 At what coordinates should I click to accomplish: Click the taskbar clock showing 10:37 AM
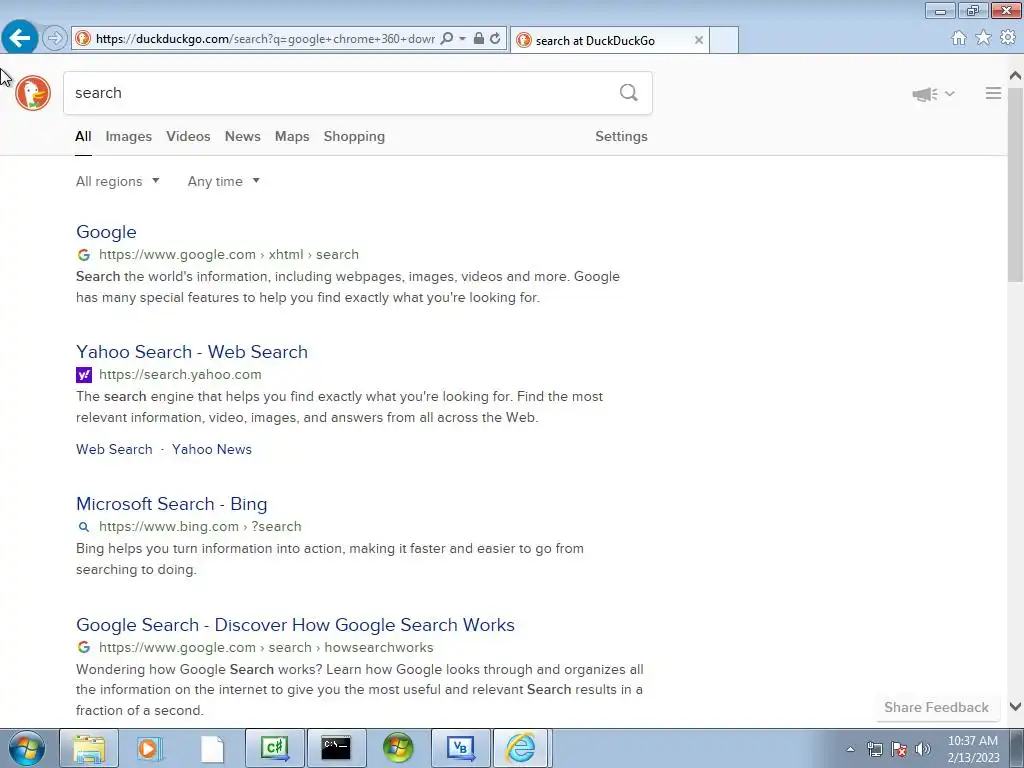pos(973,749)
